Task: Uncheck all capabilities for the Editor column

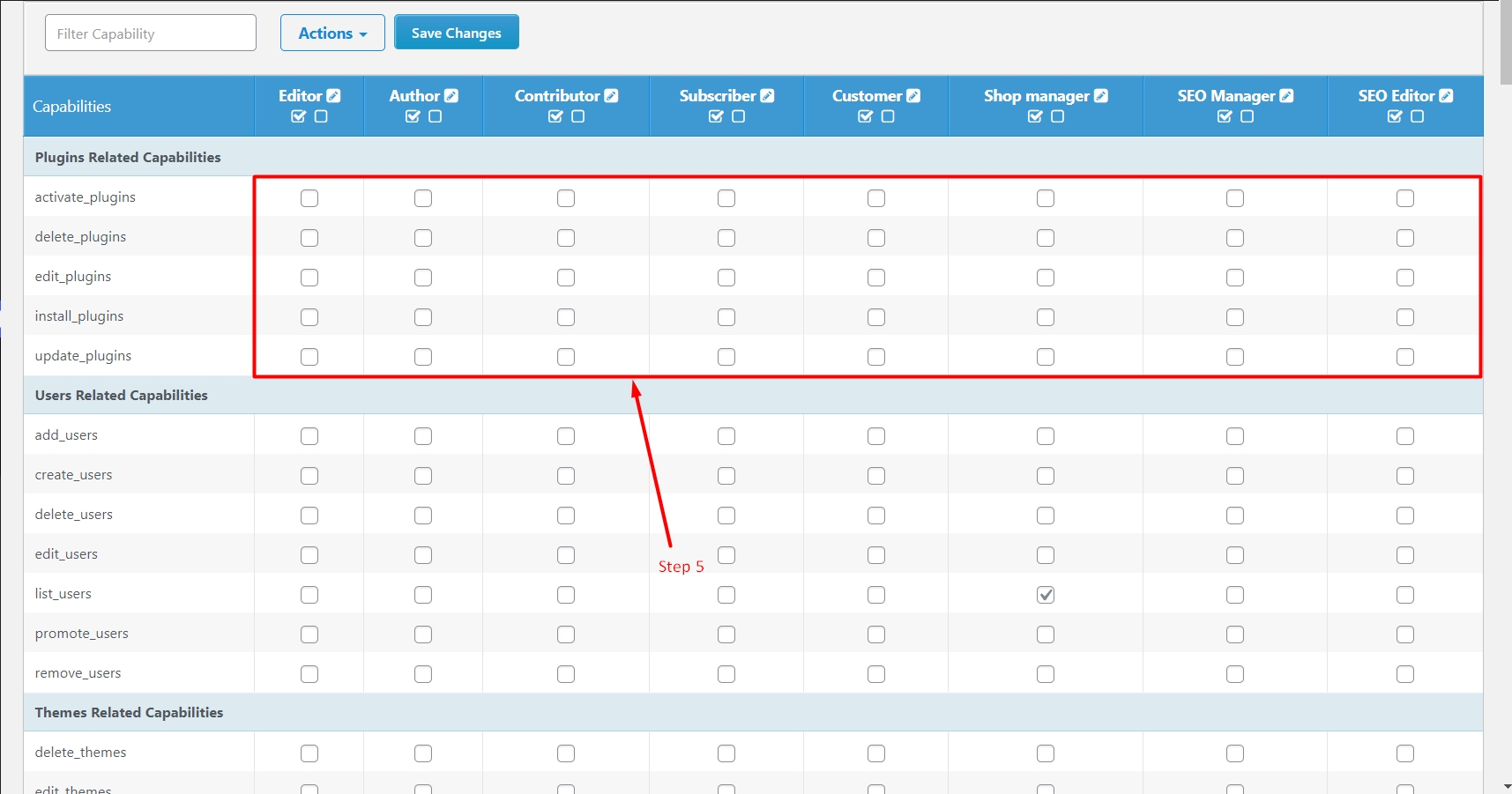Action: [x=321, y=116]
